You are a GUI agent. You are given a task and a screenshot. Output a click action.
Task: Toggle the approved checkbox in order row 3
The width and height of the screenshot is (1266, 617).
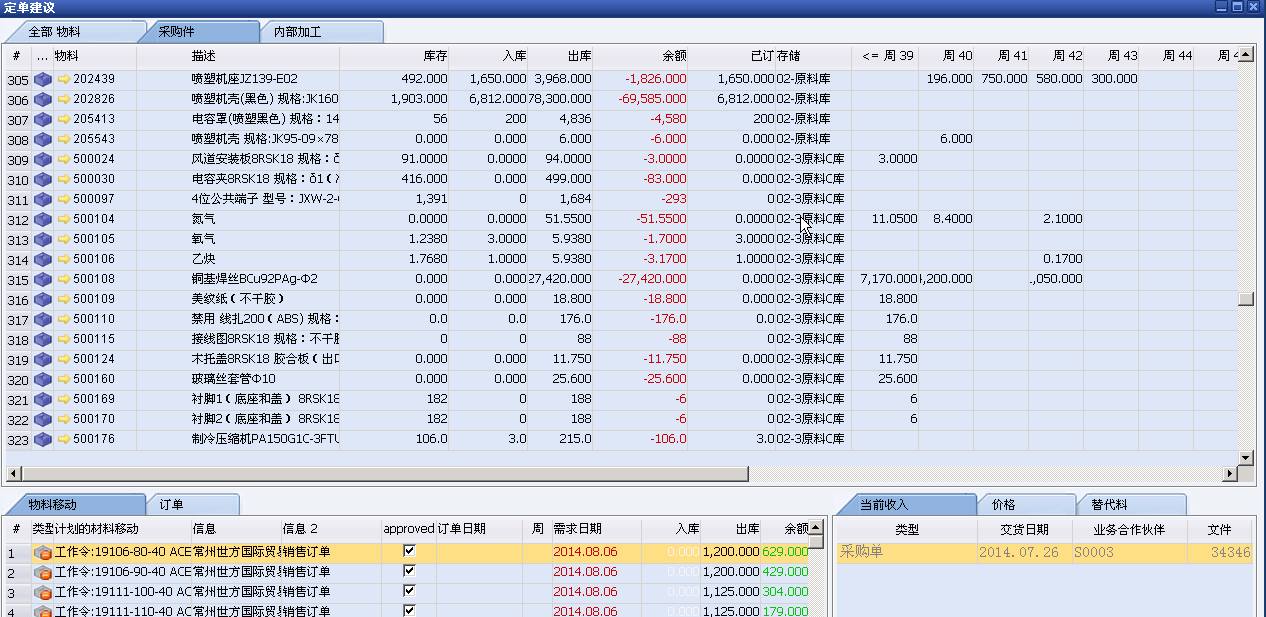409,591
